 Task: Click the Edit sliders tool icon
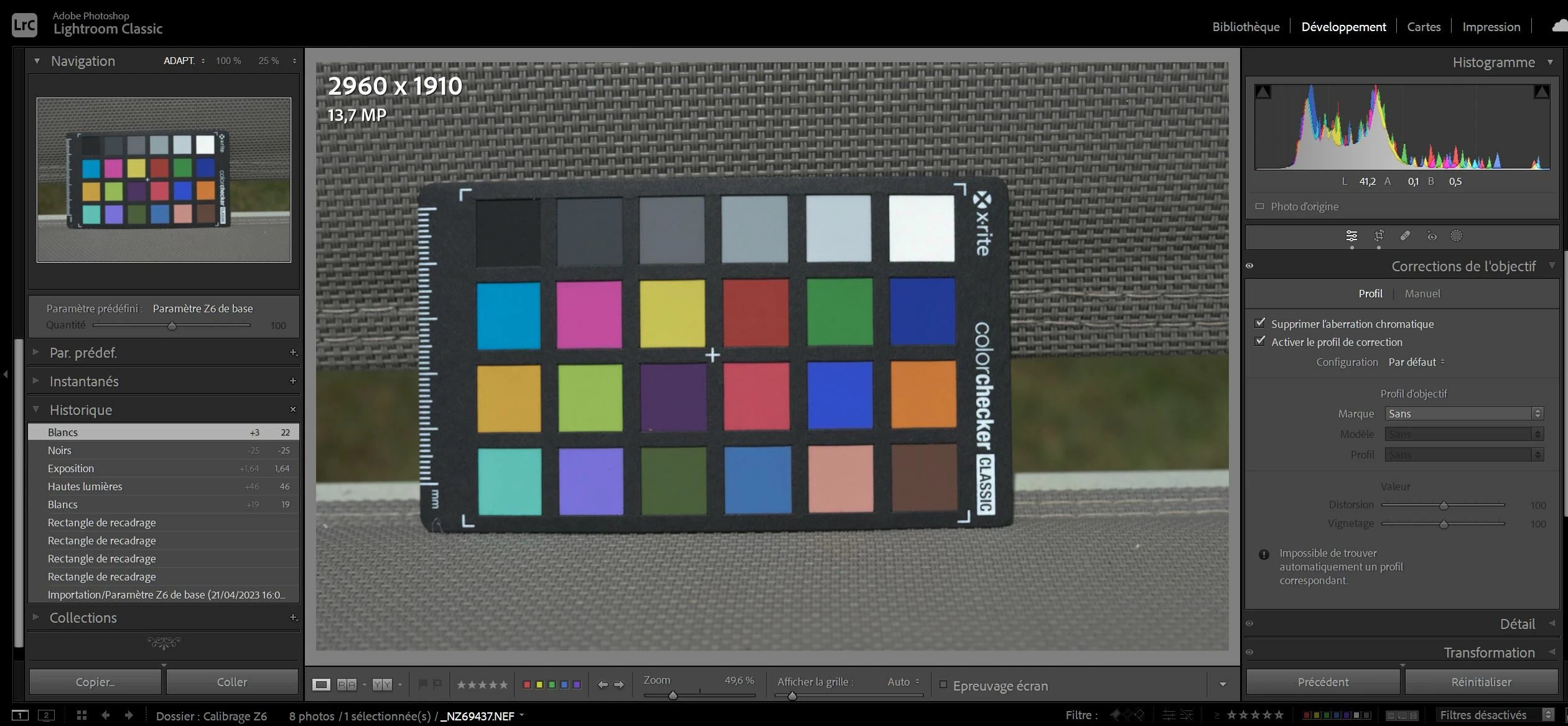click(1351, 236)
